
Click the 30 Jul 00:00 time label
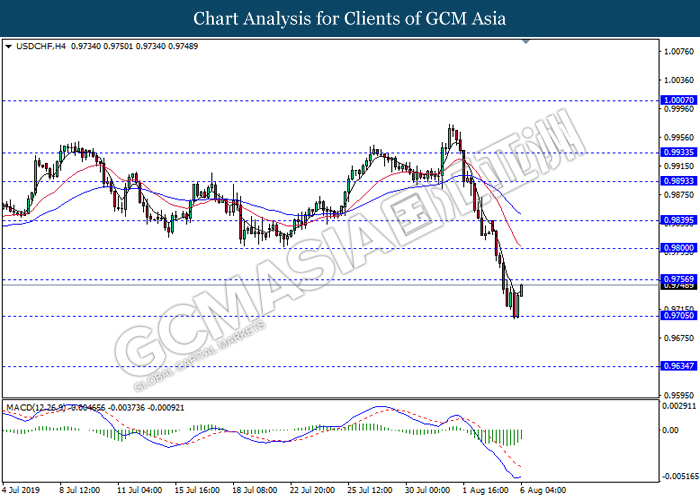coord(427,490)
